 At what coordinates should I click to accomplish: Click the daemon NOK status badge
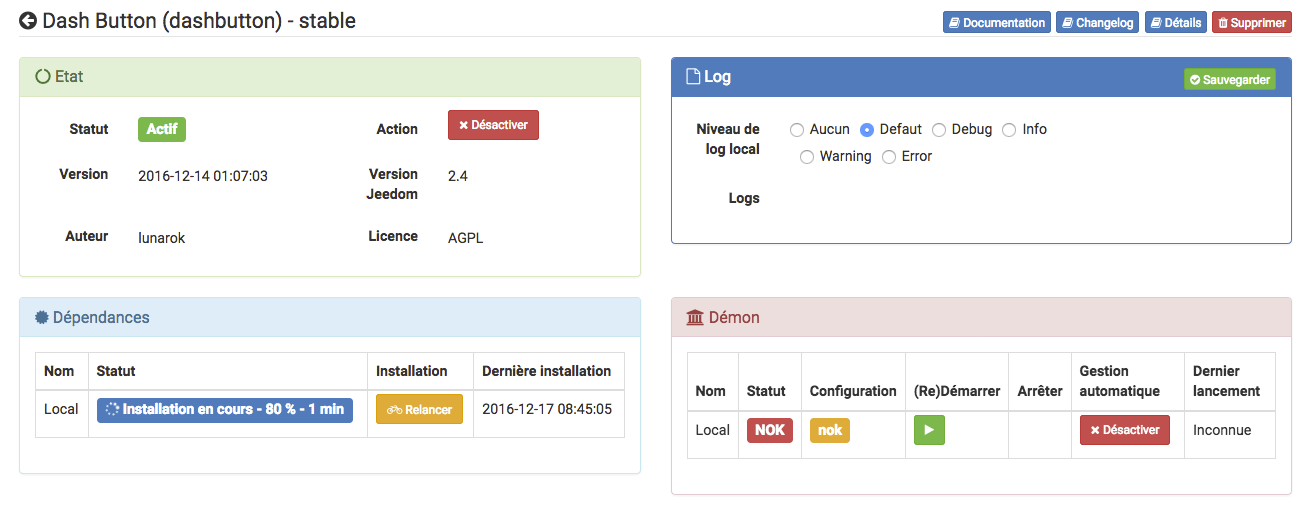point(770,430)
